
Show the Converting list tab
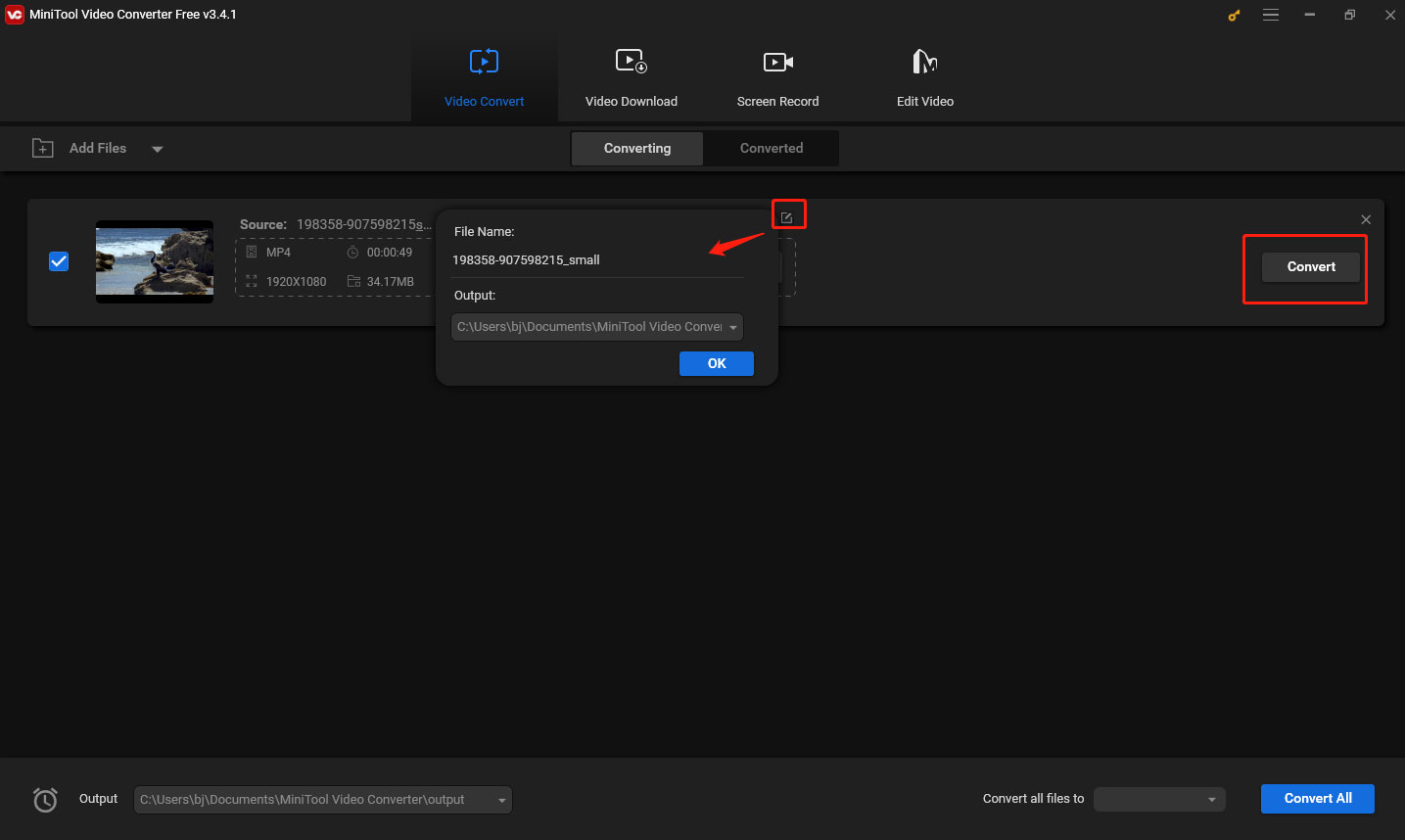[x=637, y=149]
